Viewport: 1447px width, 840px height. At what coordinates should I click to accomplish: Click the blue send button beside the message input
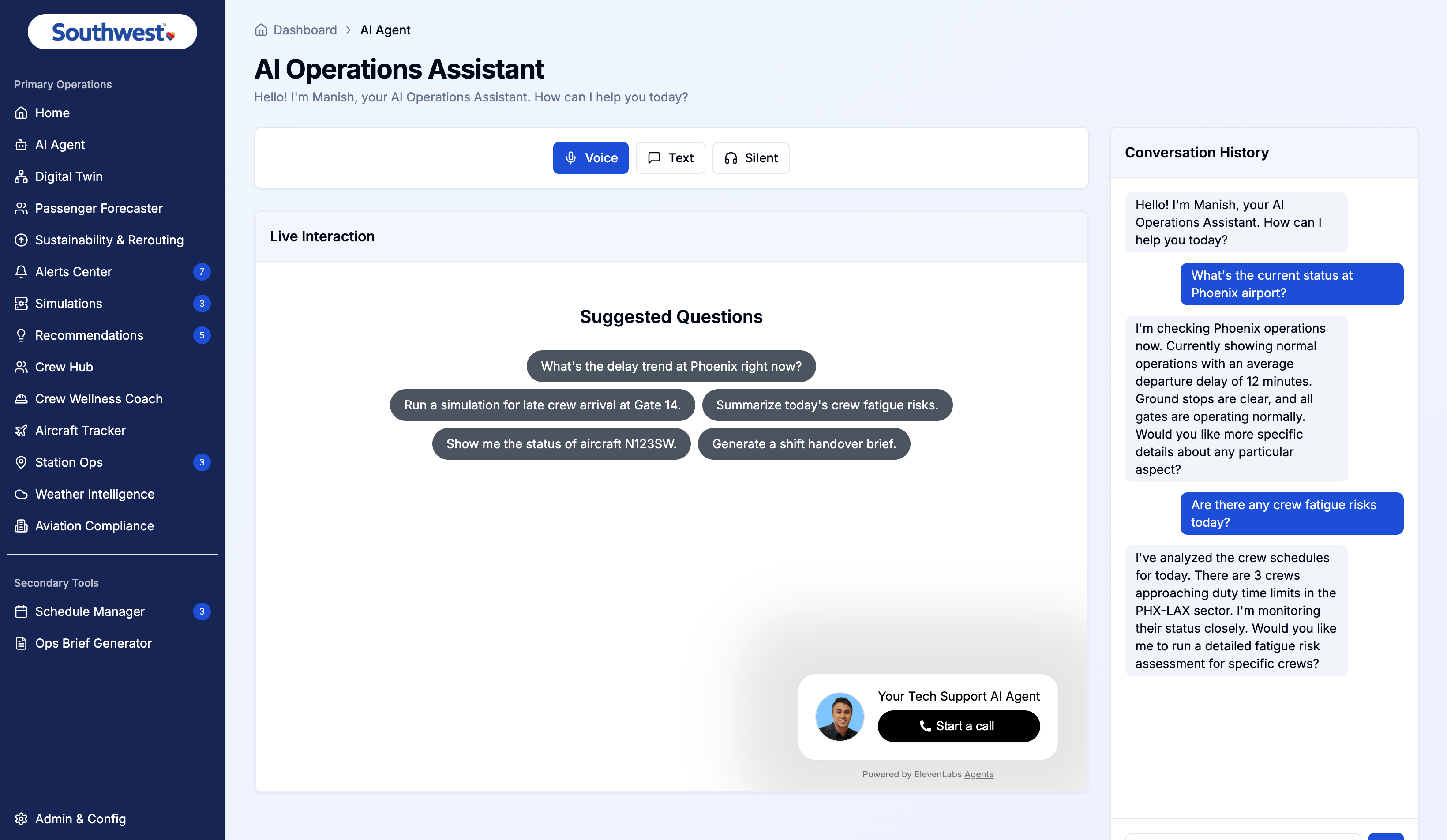coord(1386,836)
